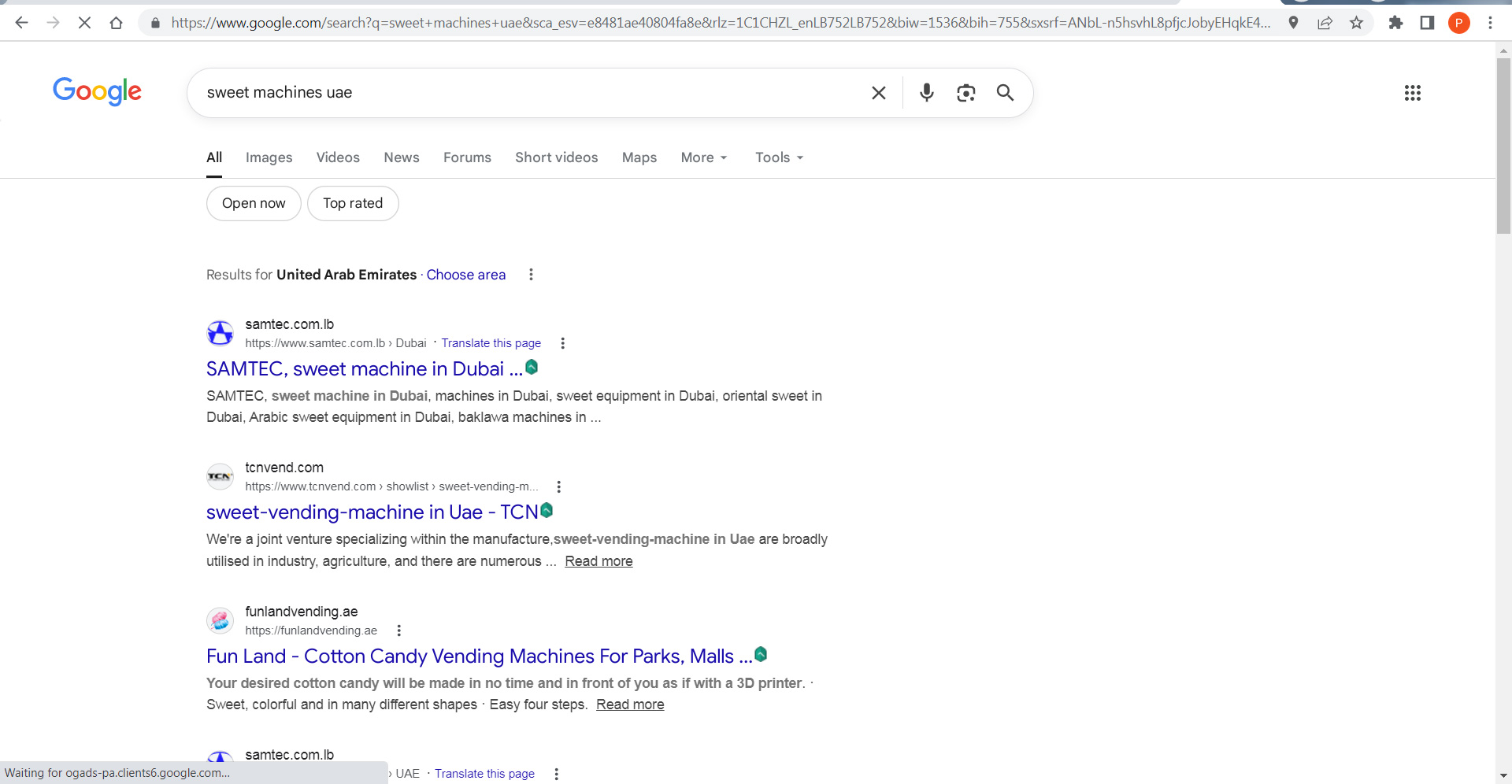Click the Google logo
The image size is (1512, 784).
coord(98,91)
